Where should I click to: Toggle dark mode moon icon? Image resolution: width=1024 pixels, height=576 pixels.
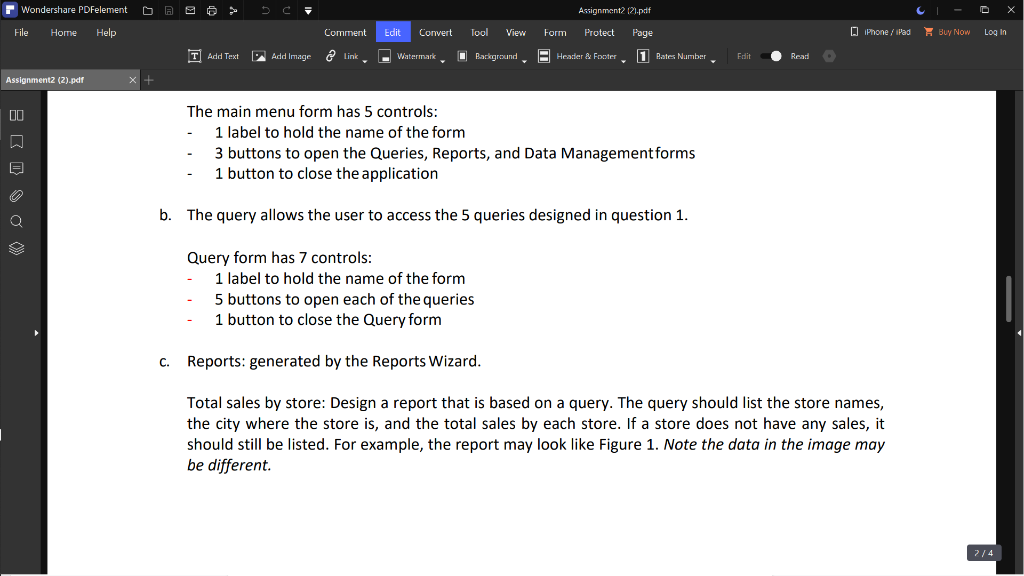click(x=921, y=10)
